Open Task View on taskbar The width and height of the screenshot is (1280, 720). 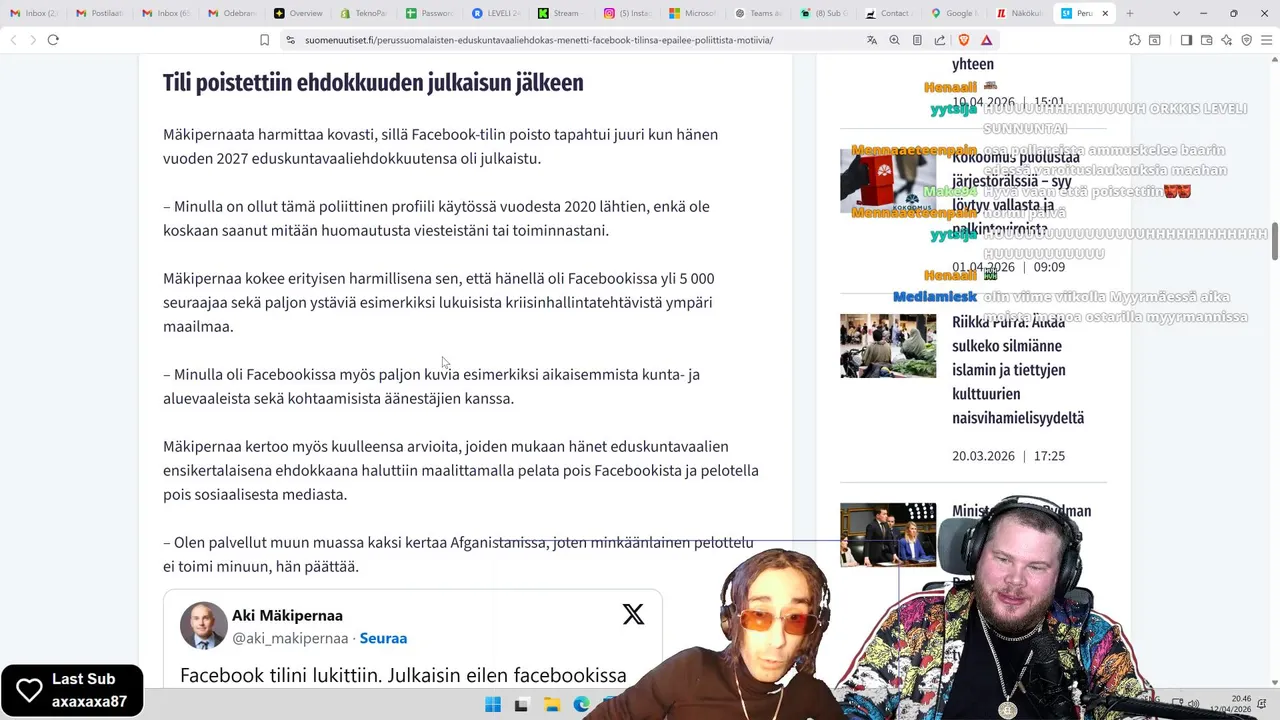(521, 705)
